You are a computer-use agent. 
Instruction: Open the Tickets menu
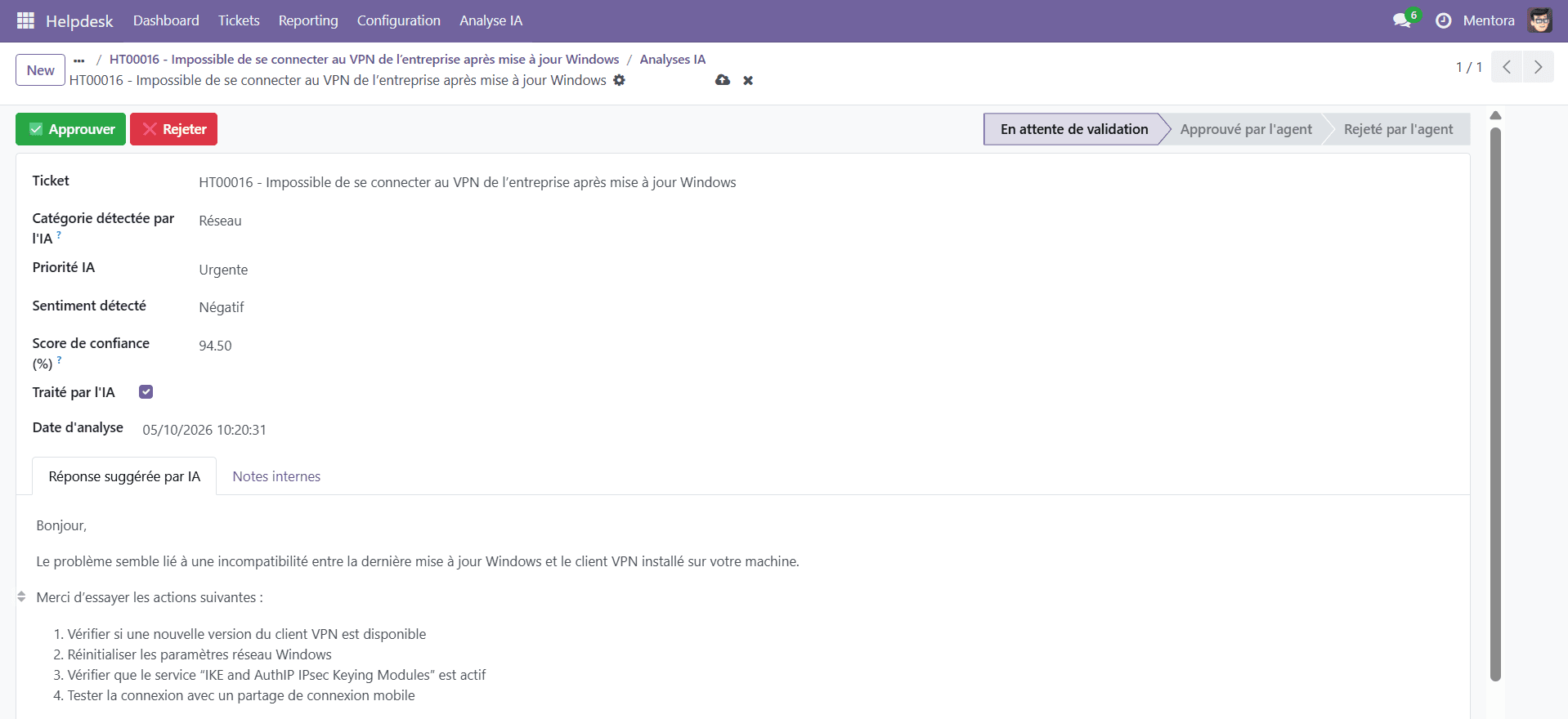(239, 20)
